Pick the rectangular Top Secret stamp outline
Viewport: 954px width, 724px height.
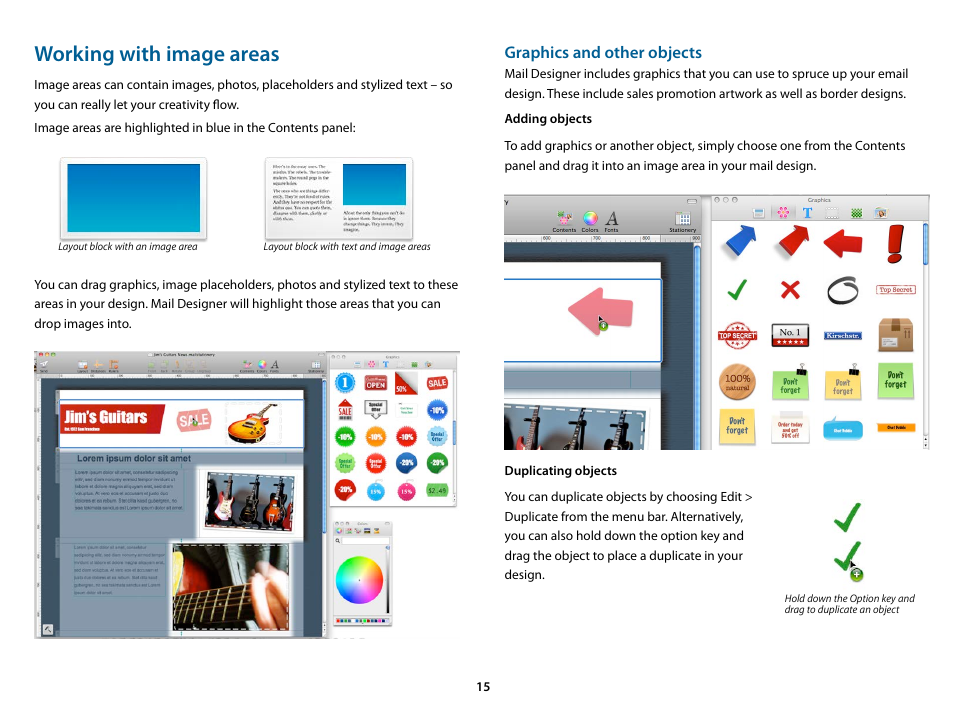(896, 290)
